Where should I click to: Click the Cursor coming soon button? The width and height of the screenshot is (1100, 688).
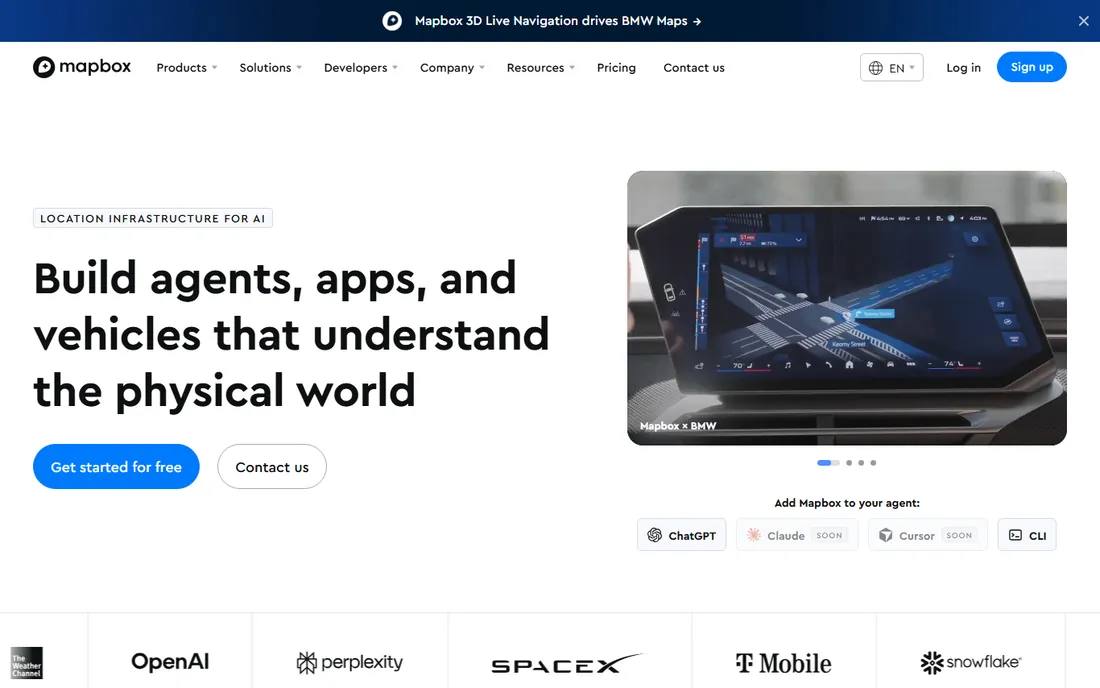pyautogui.click(x=927, y=535)
